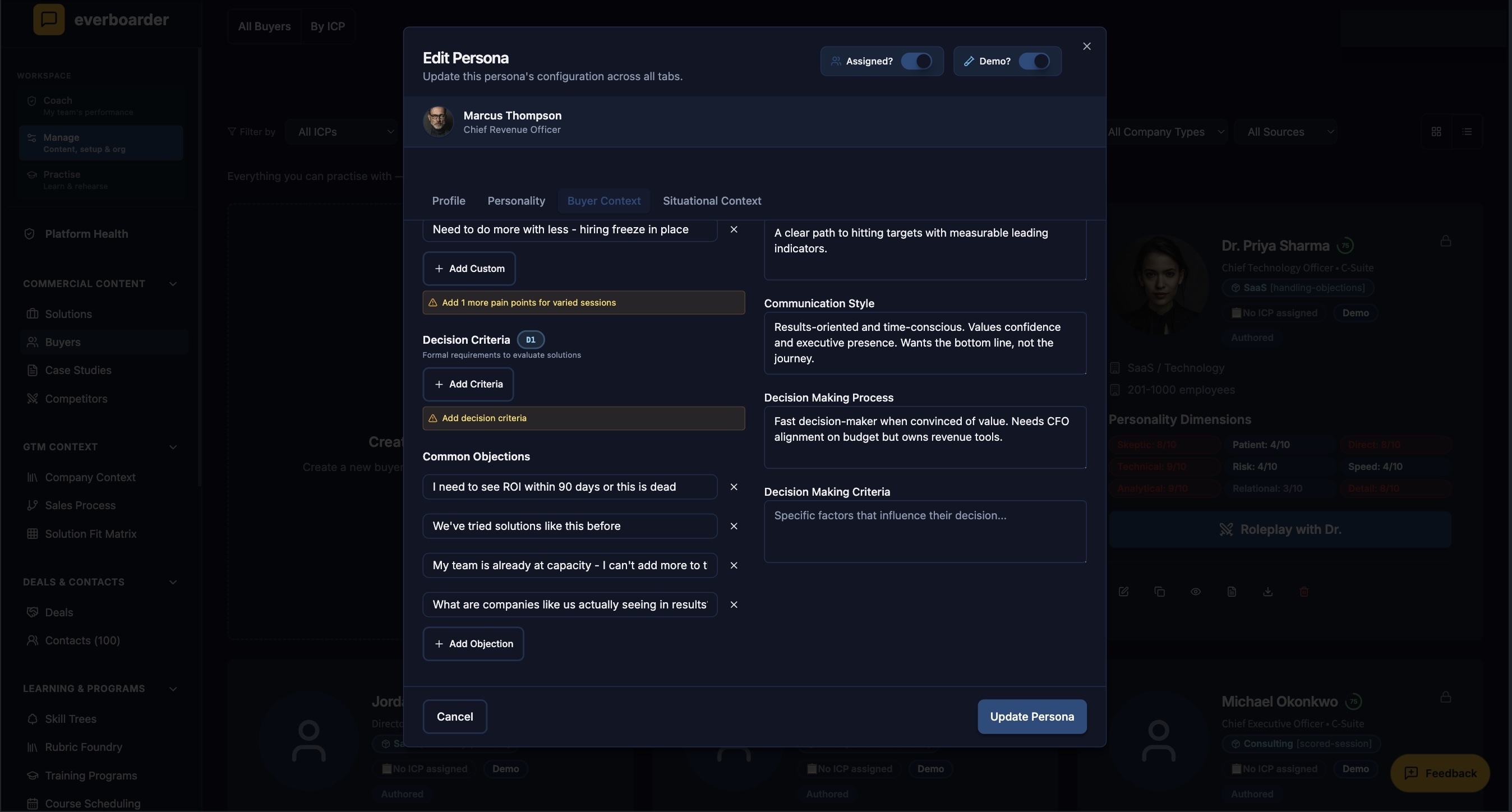Image resolution: width=1512 pixels, height=812 pixels.
Task: Switch to list view layout
Action: (1467, 131)
